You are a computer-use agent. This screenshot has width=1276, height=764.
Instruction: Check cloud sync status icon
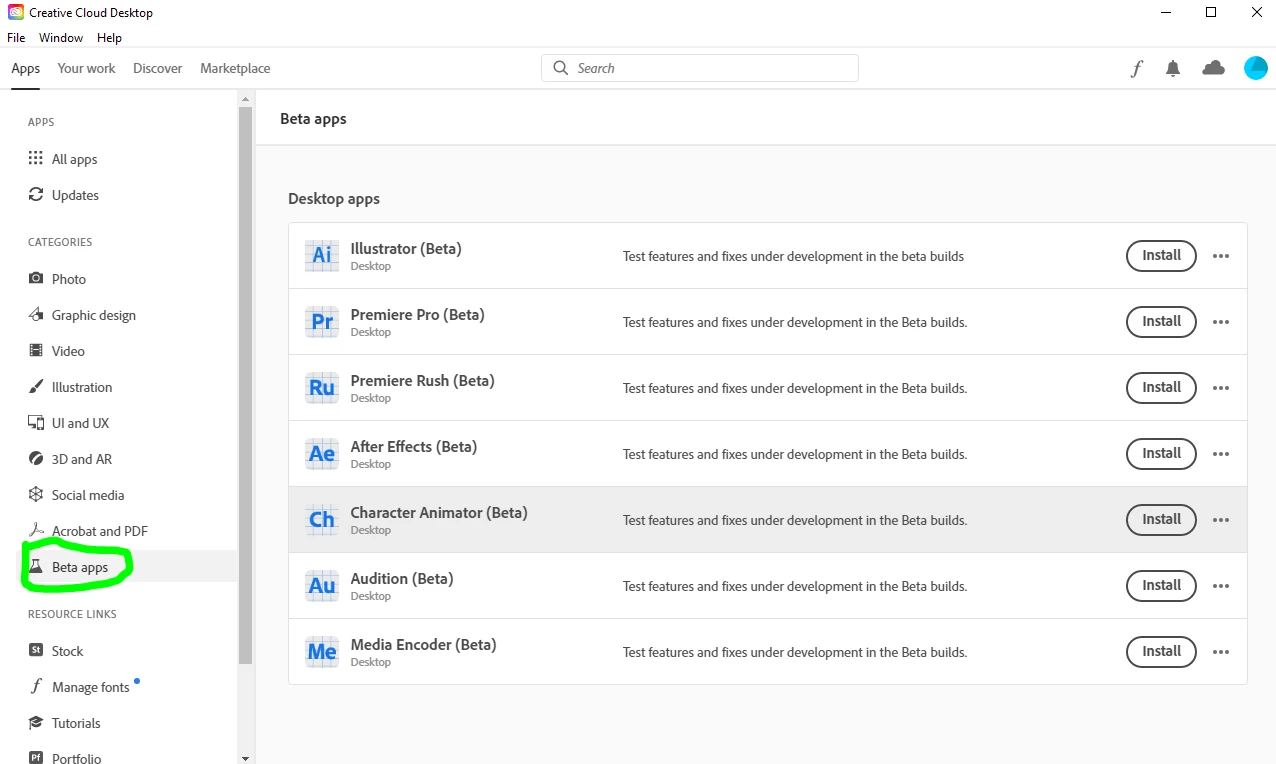(1213, 68)
